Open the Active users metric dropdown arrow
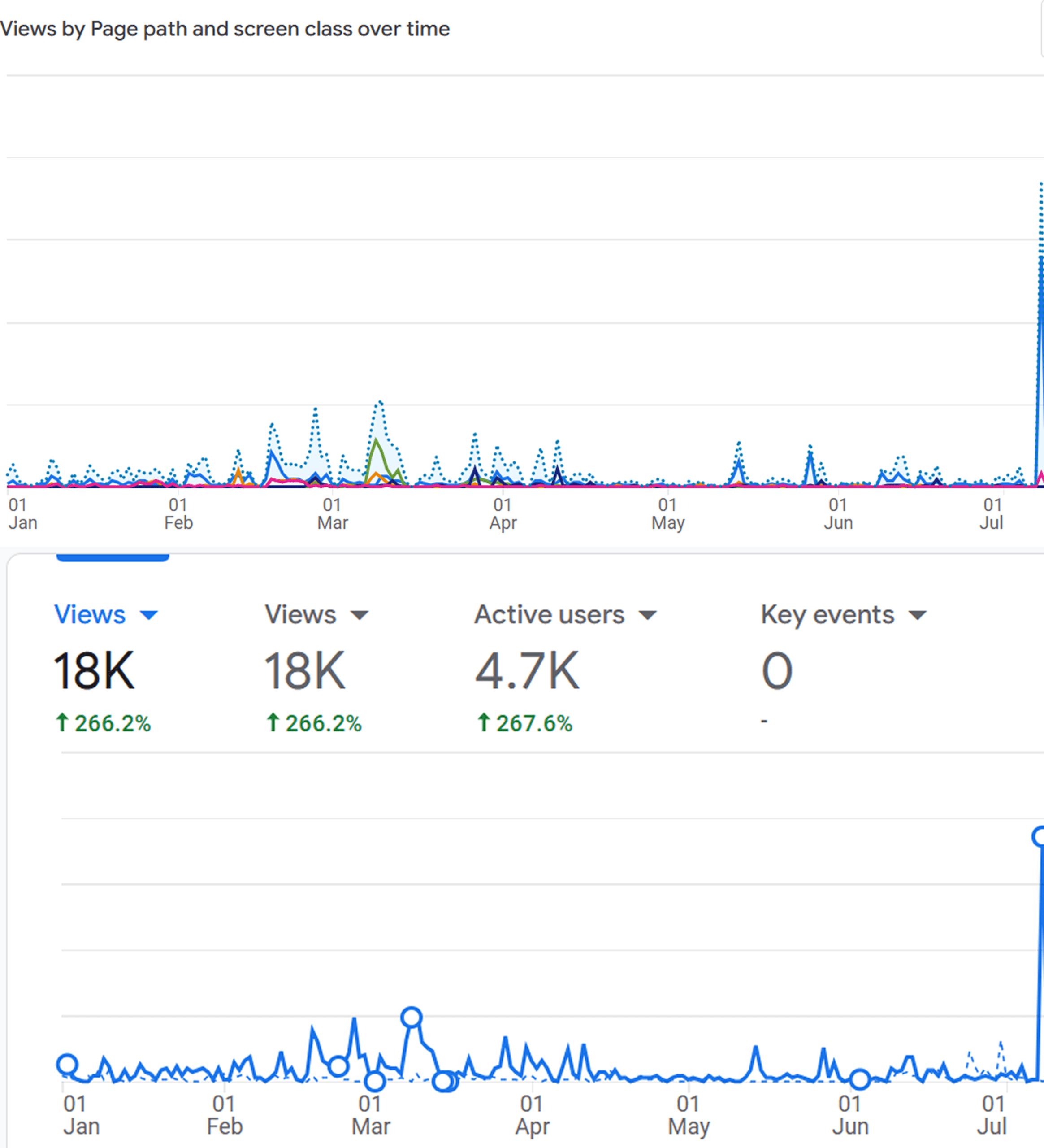The image size is (1044, 1148). click(x=647, y=615)
